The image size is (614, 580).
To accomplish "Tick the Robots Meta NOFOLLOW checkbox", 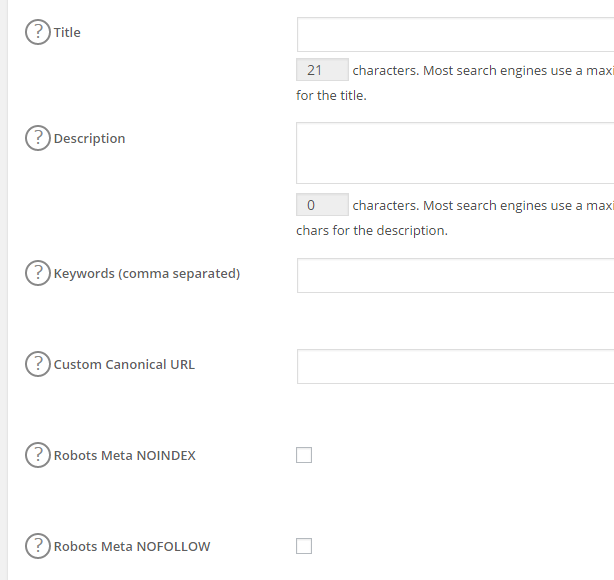I will pyautogui.click(x=304, y=546).
